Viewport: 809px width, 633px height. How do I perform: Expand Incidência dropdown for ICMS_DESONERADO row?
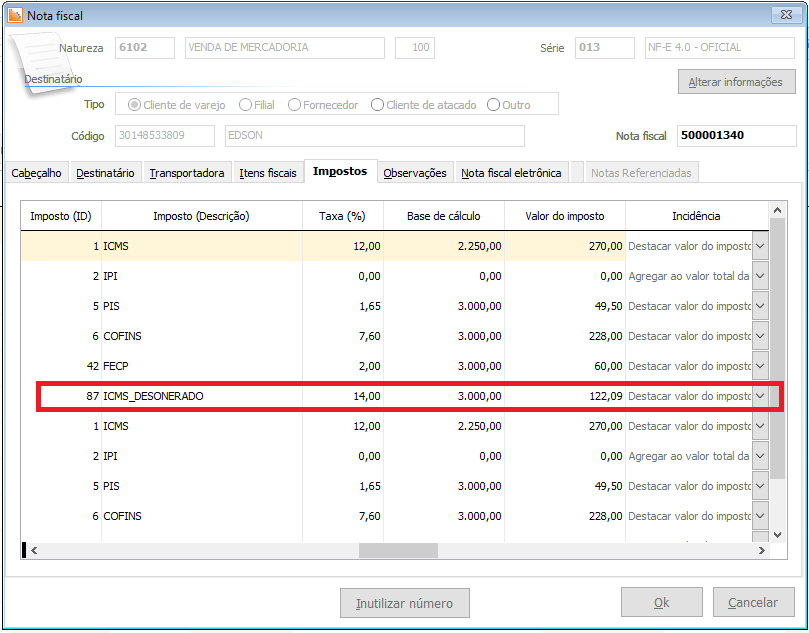pyautogui.click(x=760, y=396)
